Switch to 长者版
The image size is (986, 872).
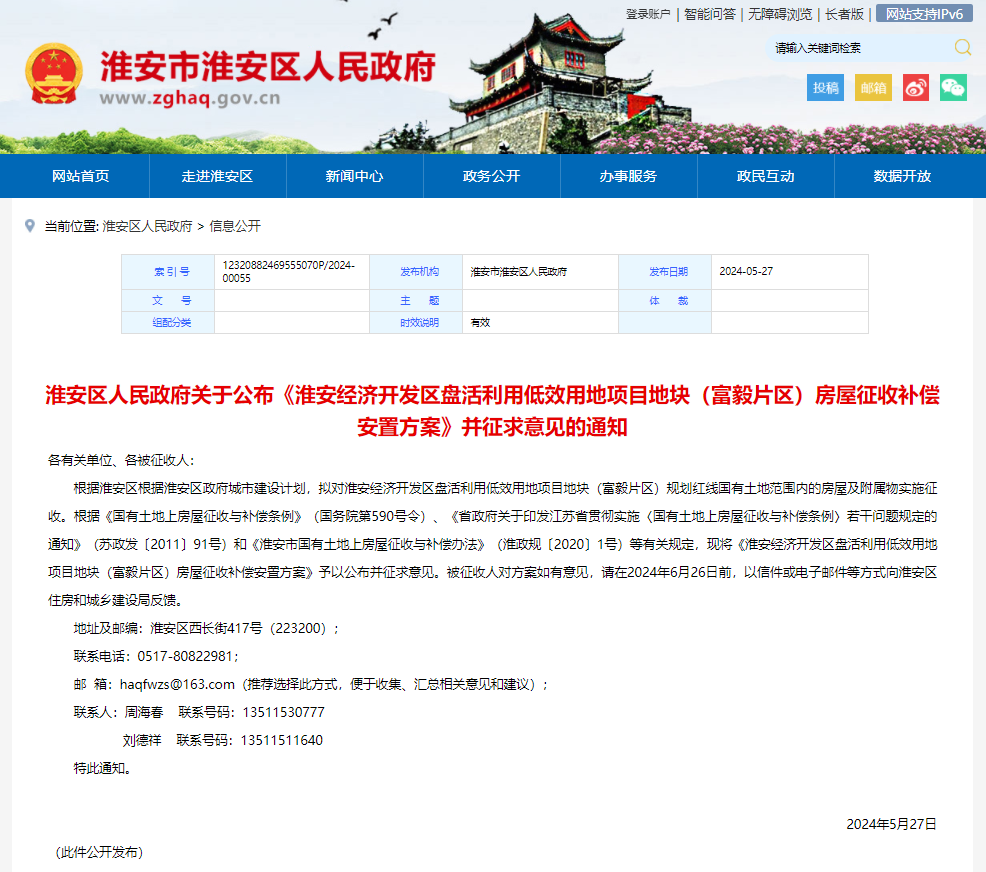(844, 14)
